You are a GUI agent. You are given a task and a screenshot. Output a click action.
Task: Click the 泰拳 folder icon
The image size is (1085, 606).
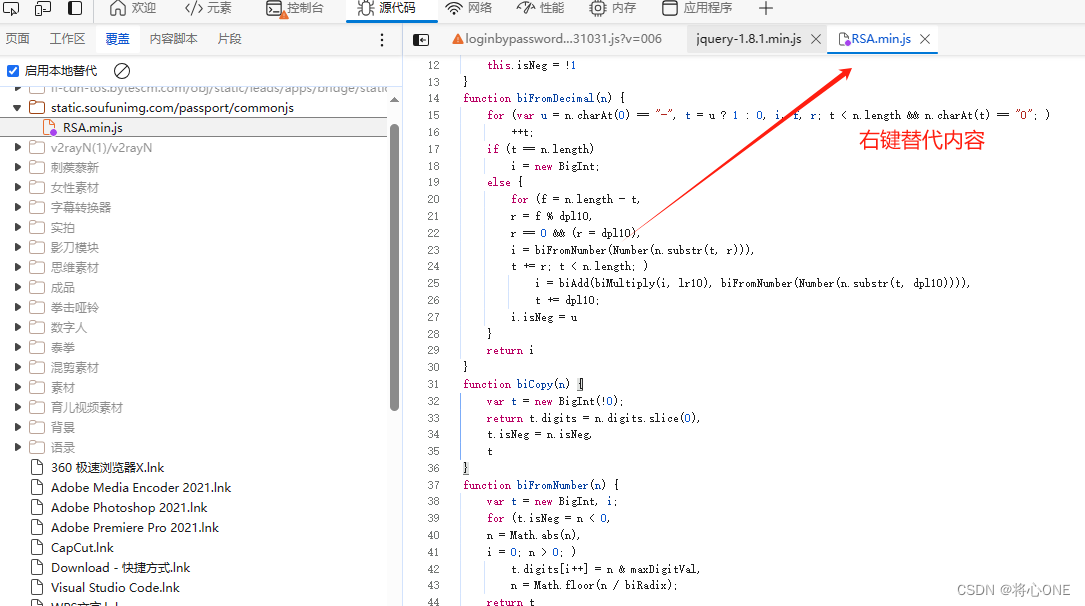click(x=37, y=347)
